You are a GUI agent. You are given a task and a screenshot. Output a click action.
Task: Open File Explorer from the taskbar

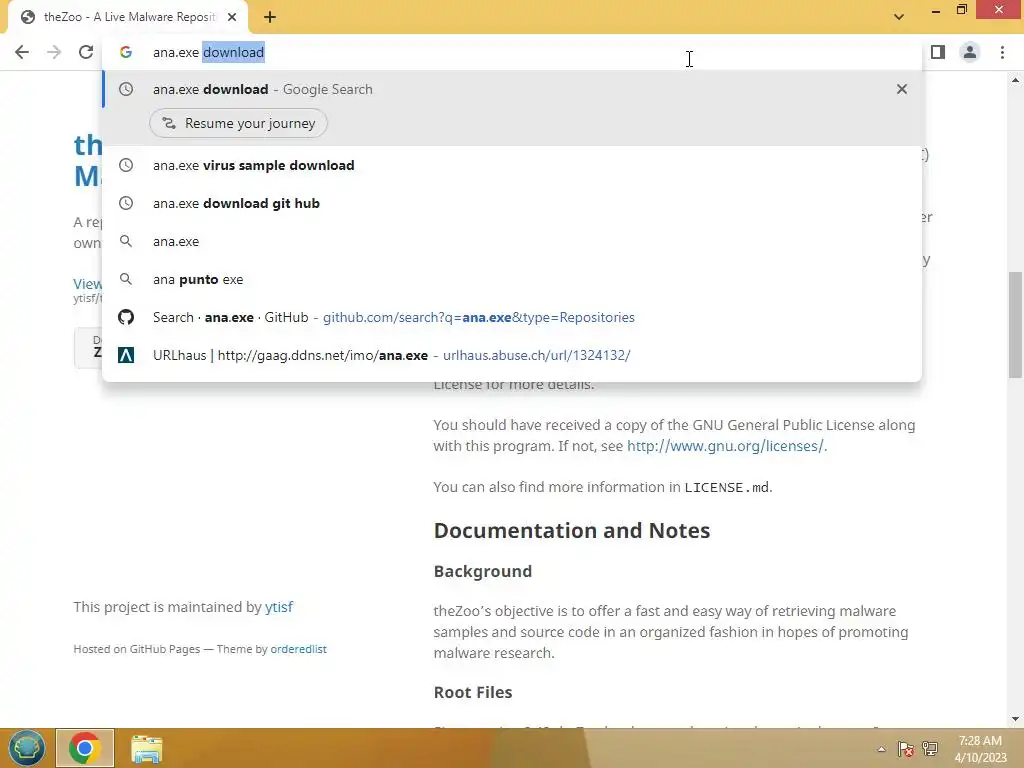click(146, 749)
